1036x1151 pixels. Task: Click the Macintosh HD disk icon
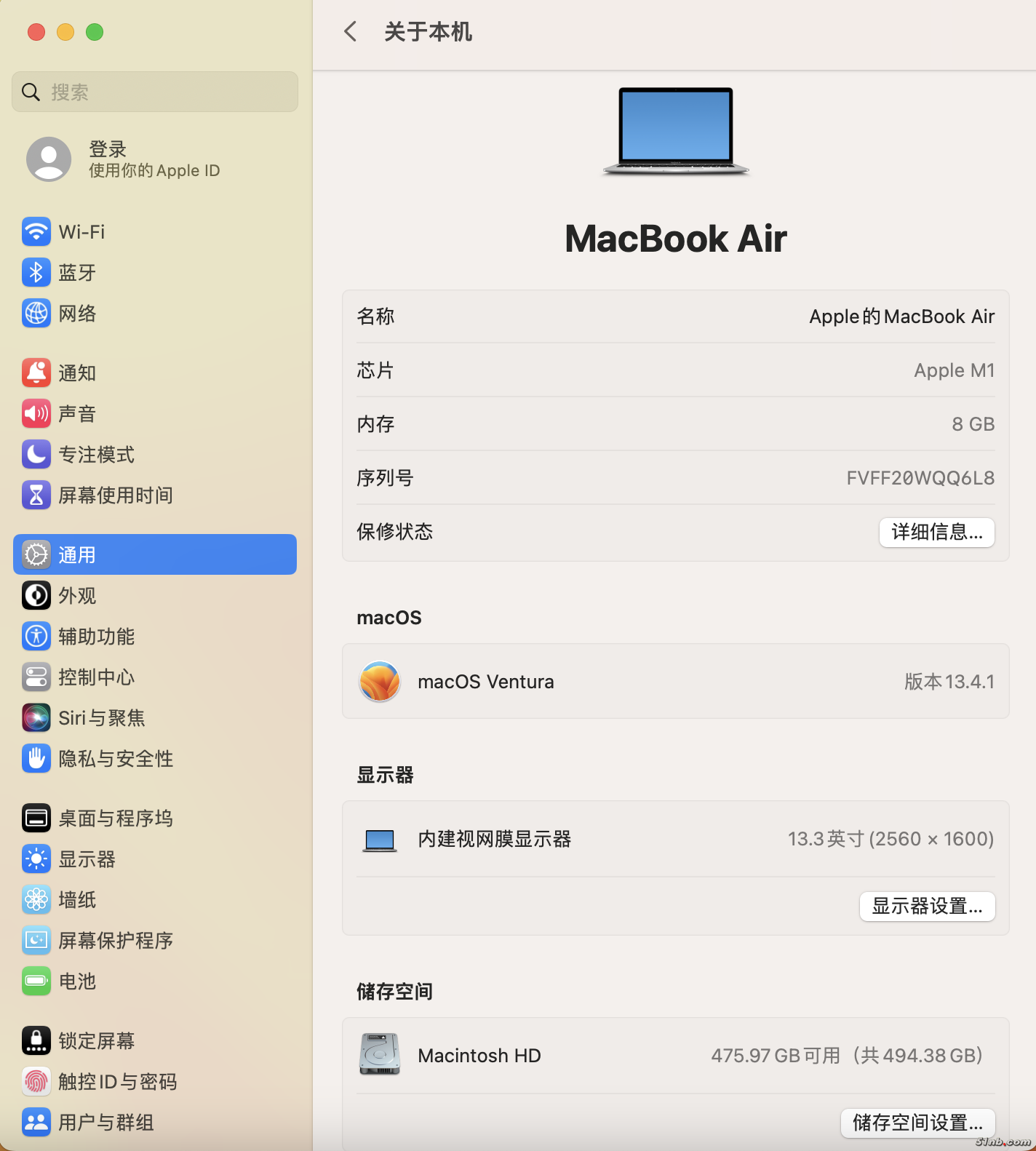click(380, 1054)
